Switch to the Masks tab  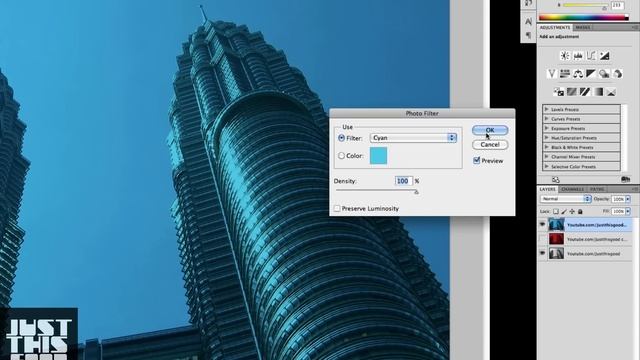pyautogui.click(x=582, y=27)
